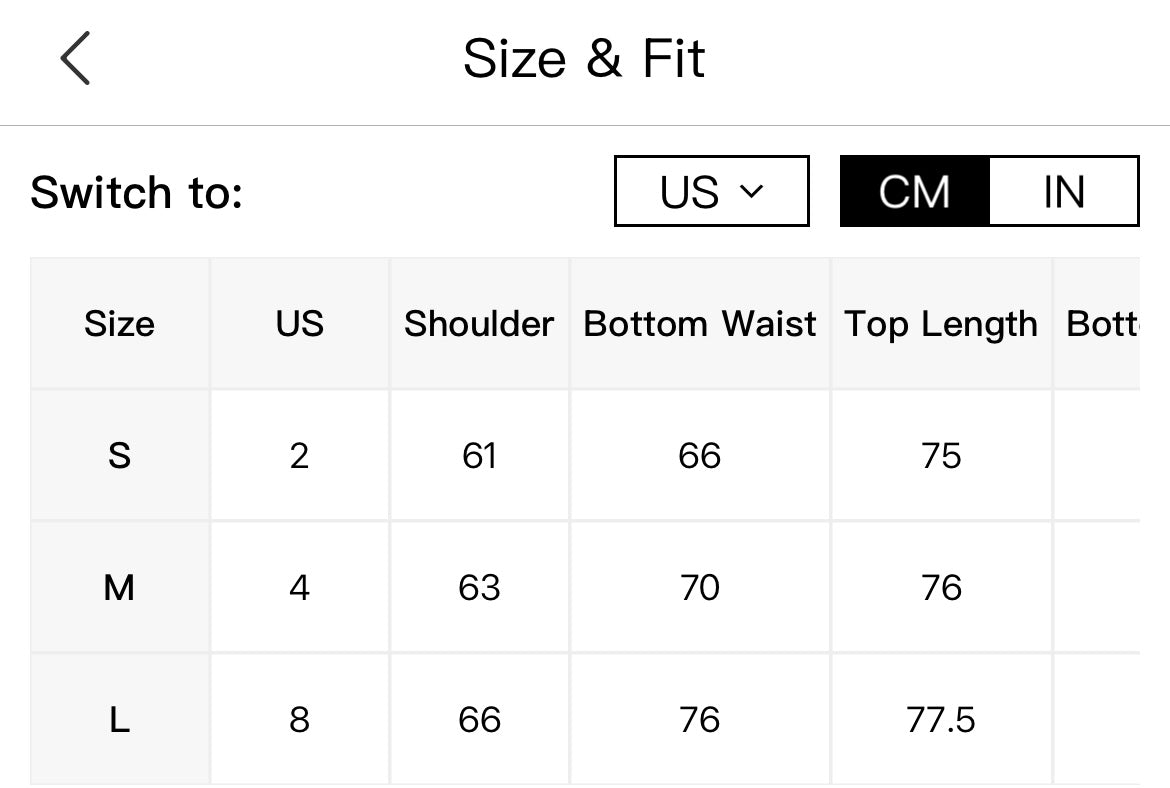
Task: Switch measurements to CM
Action: 915,191
